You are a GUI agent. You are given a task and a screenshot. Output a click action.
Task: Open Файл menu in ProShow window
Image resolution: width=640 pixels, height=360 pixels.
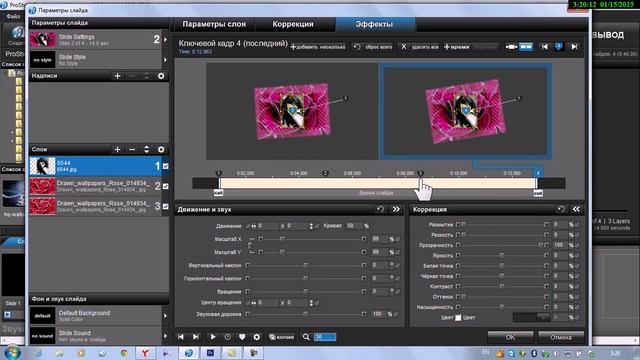(x=13, y=17)
